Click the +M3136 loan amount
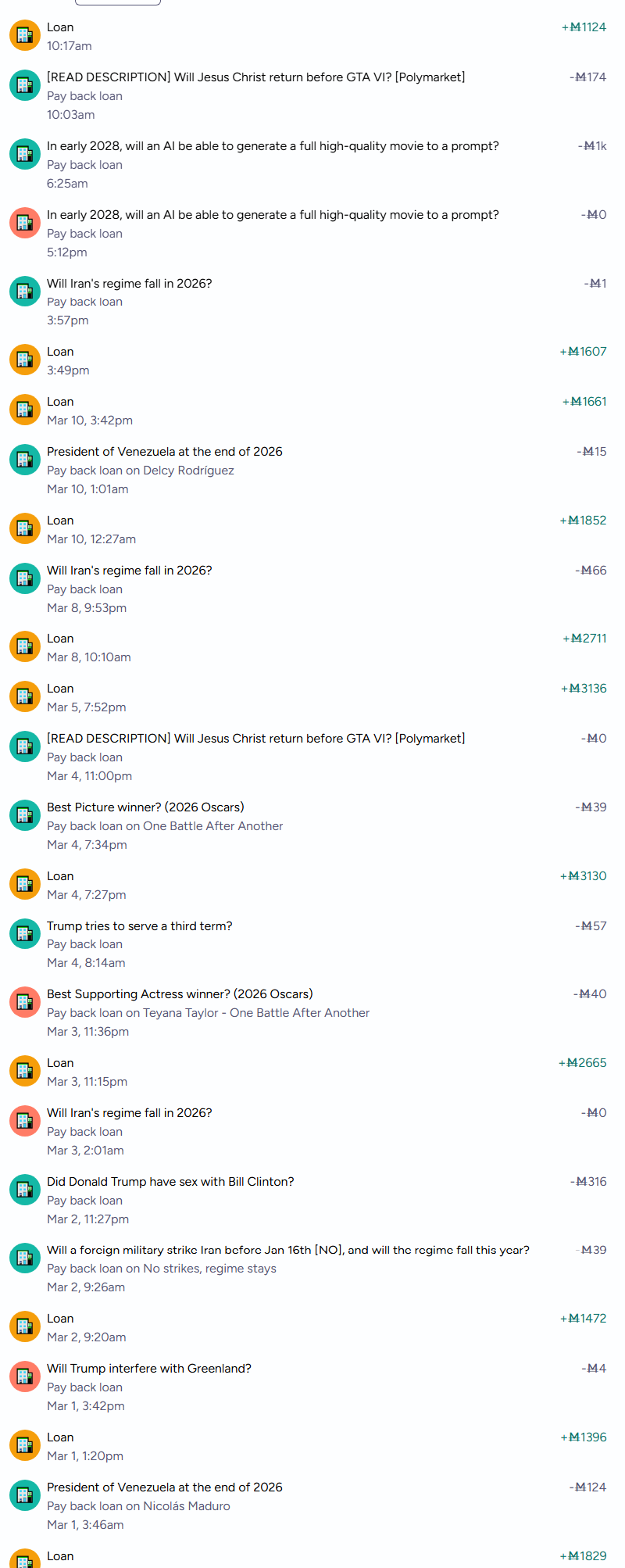The height and width of the screenshot is (1568, 625). 584,689
